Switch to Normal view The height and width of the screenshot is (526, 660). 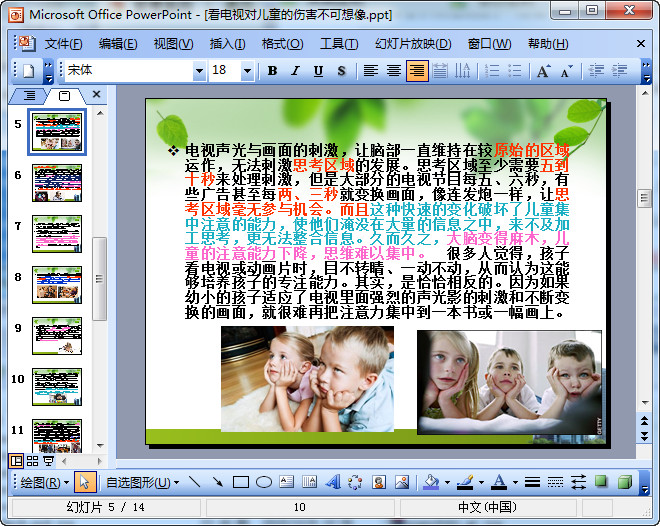16,461
